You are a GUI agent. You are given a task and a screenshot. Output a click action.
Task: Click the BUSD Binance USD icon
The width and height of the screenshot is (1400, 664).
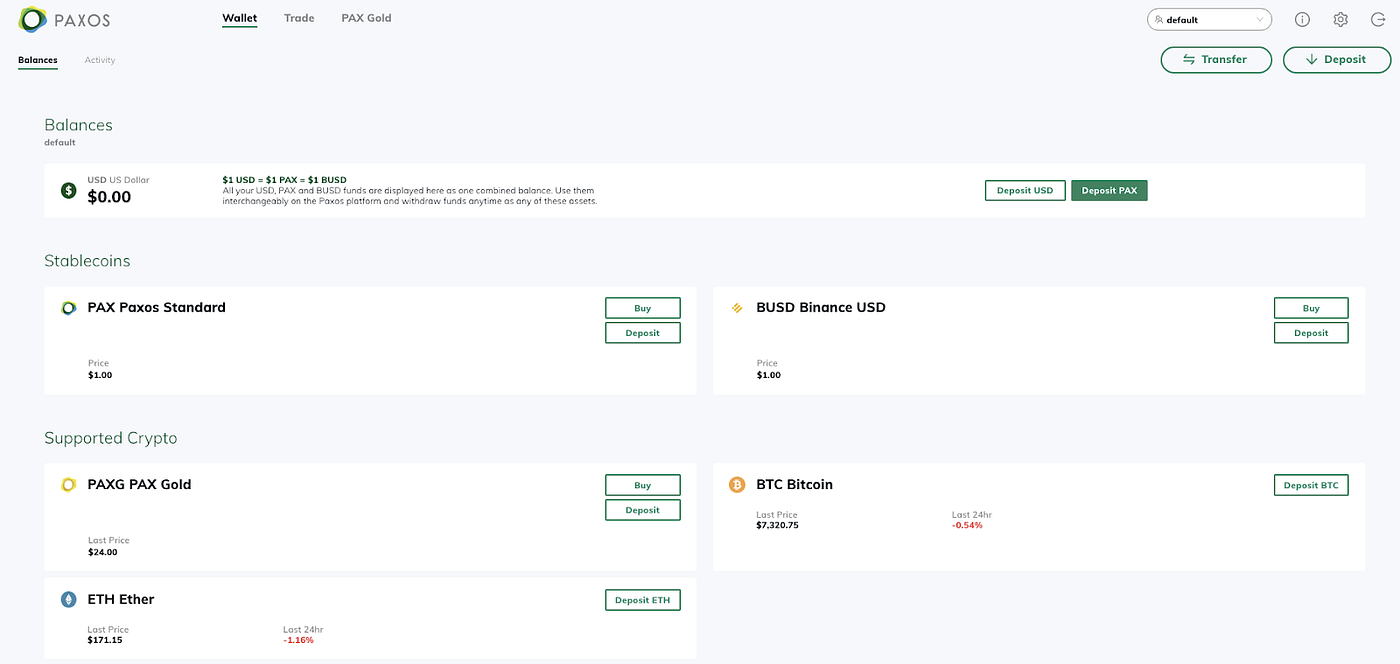point(737,307)
